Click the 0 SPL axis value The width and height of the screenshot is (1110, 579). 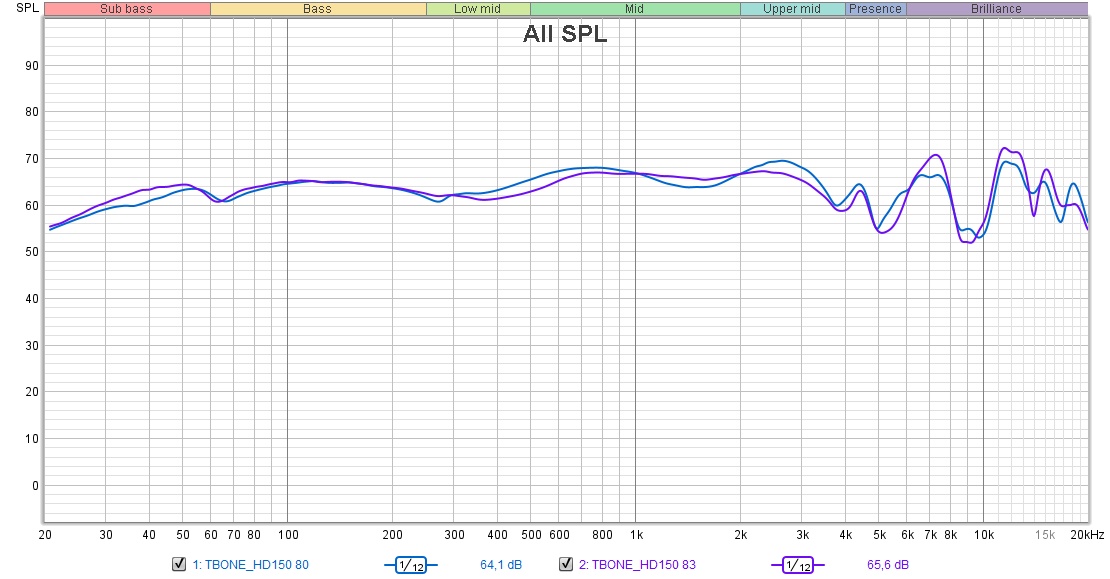click(35, 486)
